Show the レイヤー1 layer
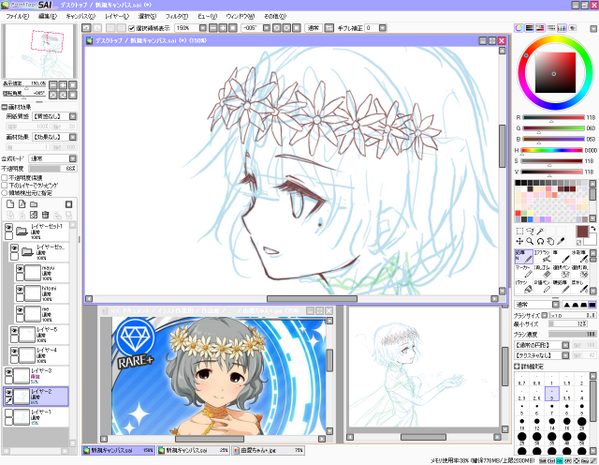The height and width of the screenshot is (465, 599). (x=9, y=413)
